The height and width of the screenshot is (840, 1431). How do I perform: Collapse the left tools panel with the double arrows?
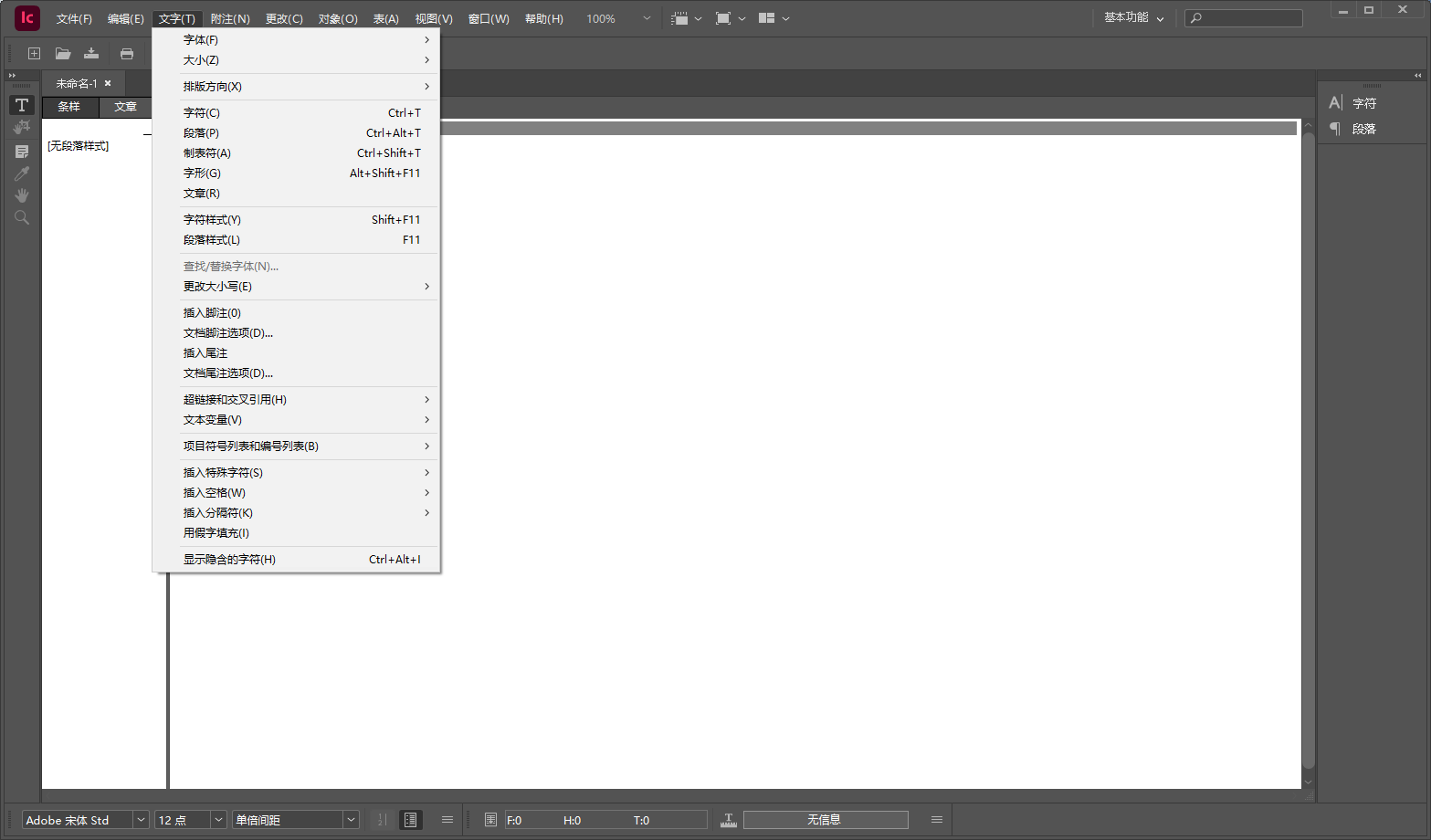click(10, 77)
